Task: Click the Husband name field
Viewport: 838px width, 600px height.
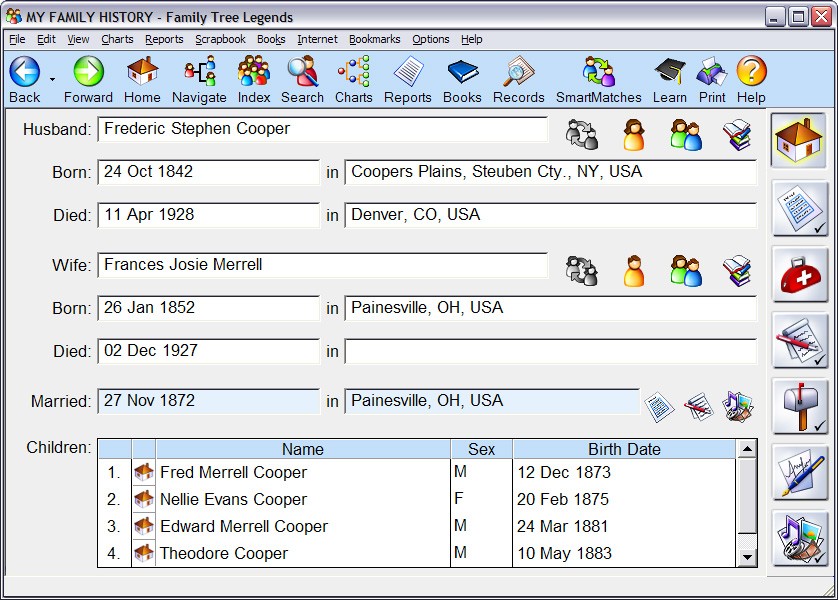Action: (x=322, y=129)
